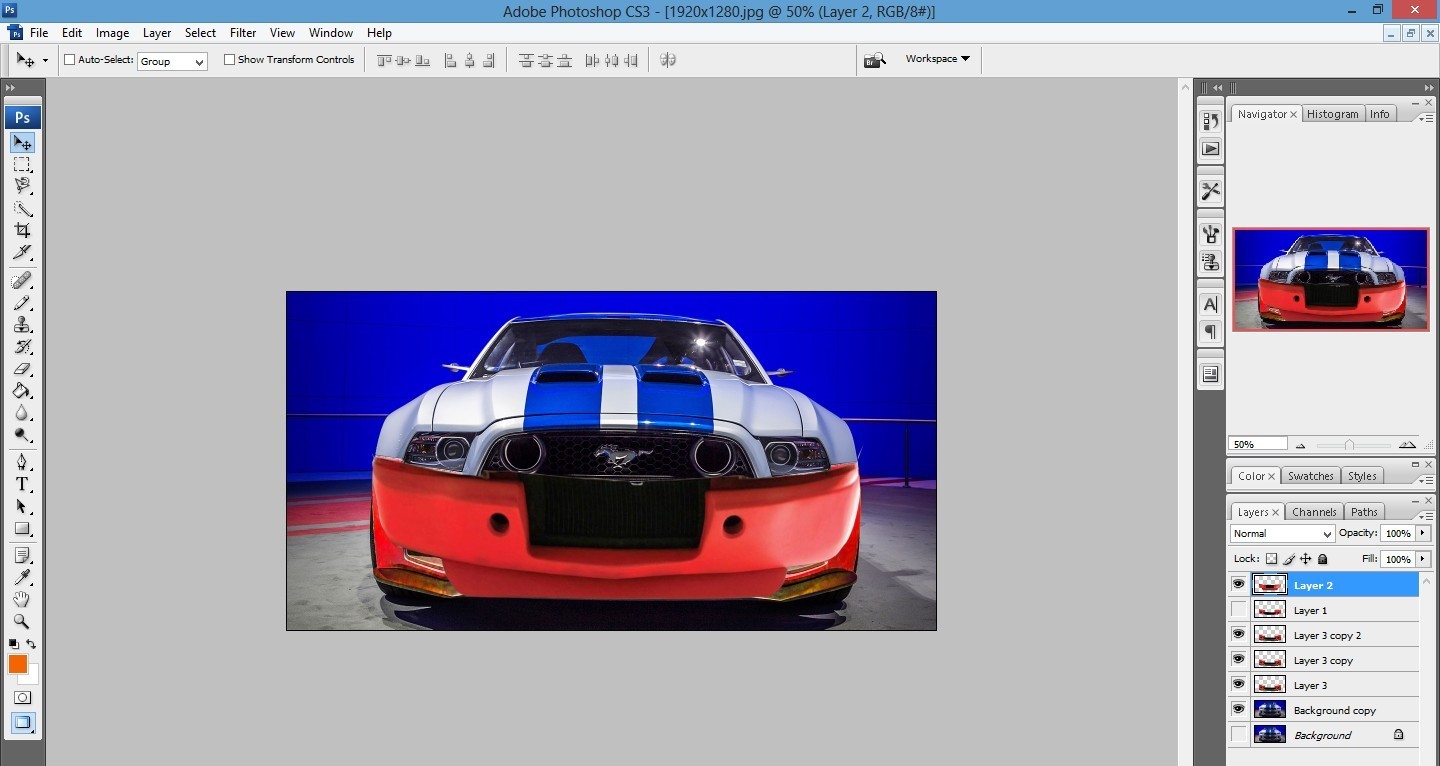Viewport: 1440px width, 766px height.
Task: Select the Blur tool
Action: 22,412
